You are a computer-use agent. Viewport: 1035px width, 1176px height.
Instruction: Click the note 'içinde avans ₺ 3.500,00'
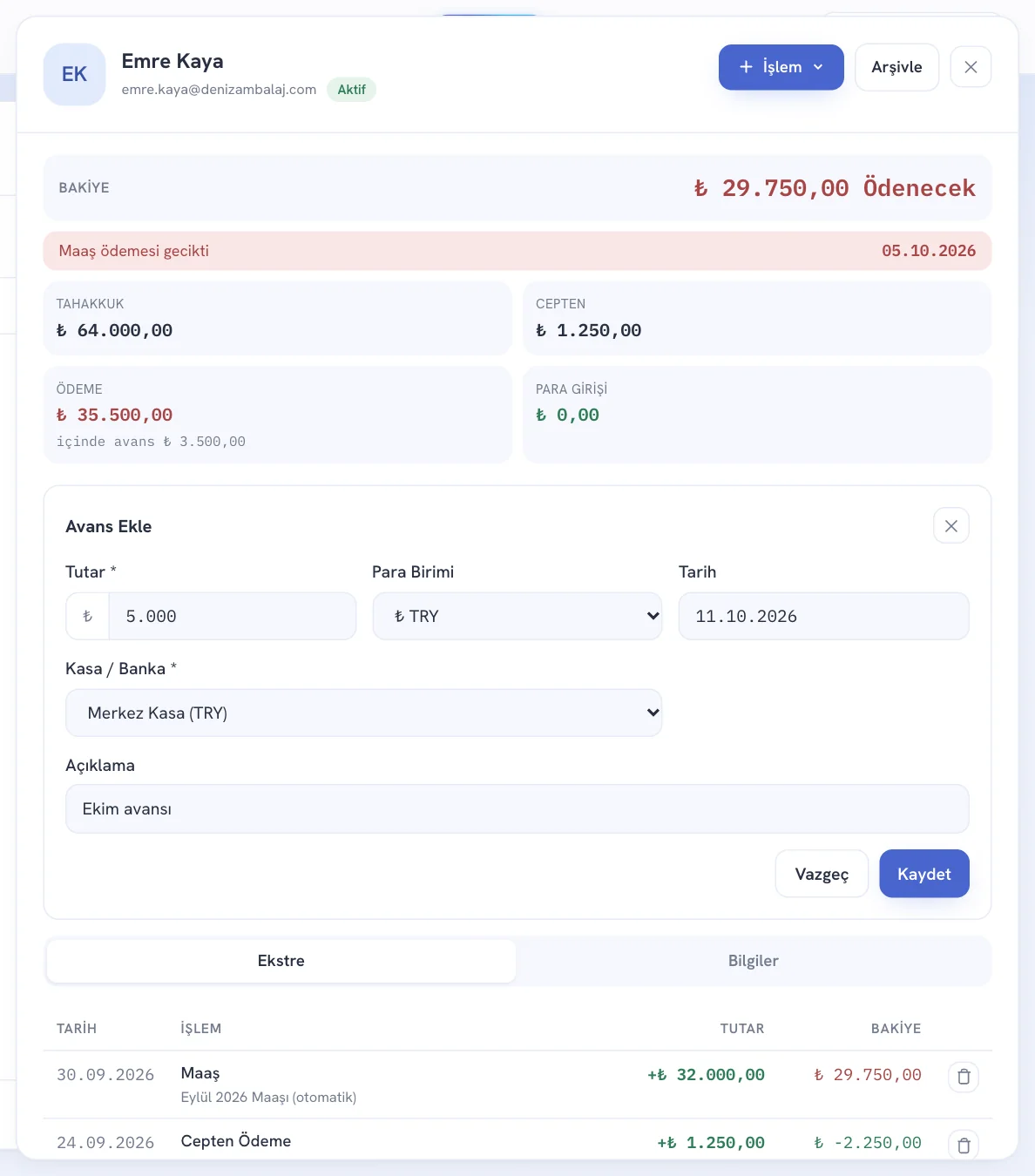pyautogui.click(x=151, y=442)
